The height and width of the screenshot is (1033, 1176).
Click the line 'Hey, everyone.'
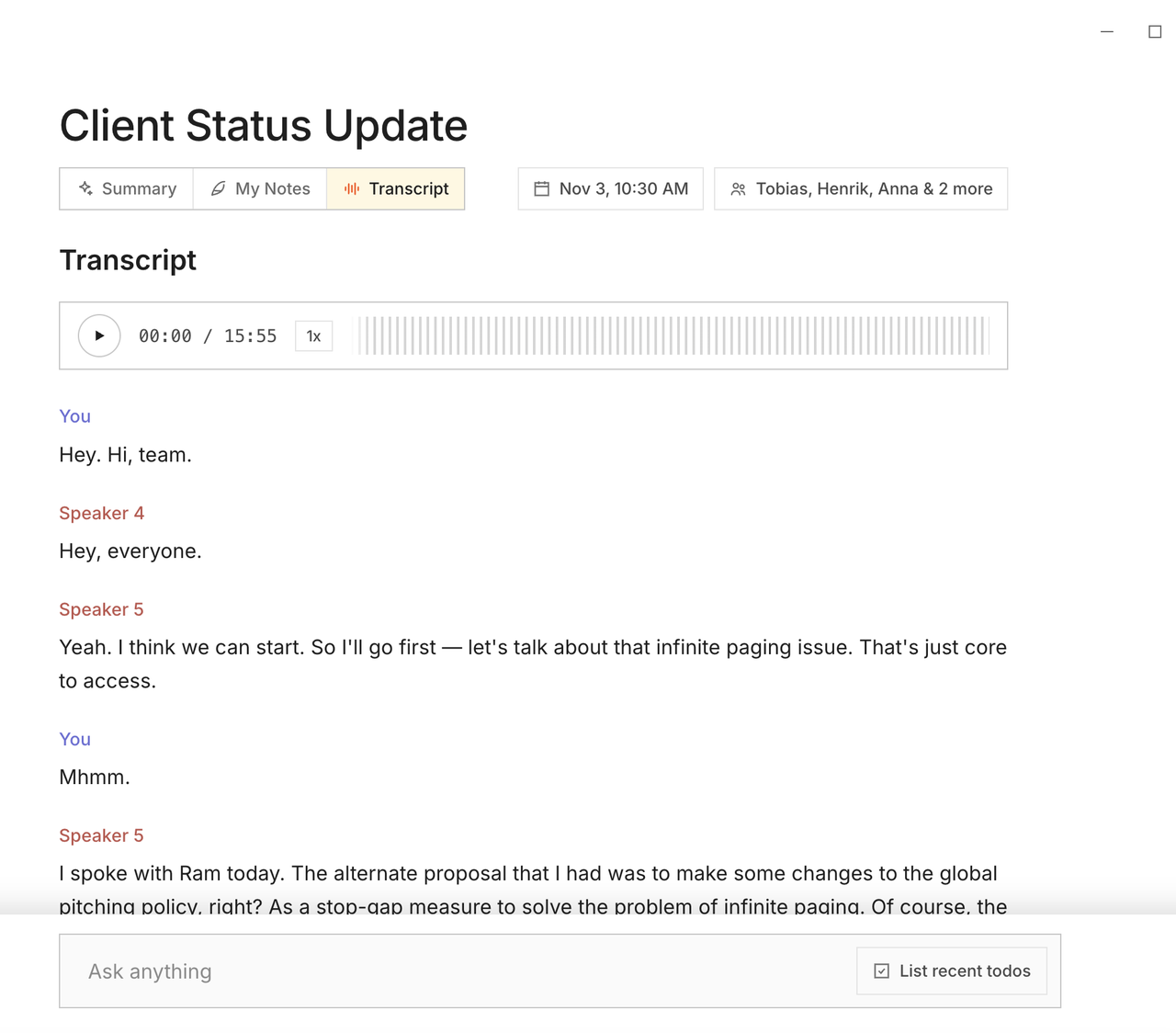(x=130, y=551)
